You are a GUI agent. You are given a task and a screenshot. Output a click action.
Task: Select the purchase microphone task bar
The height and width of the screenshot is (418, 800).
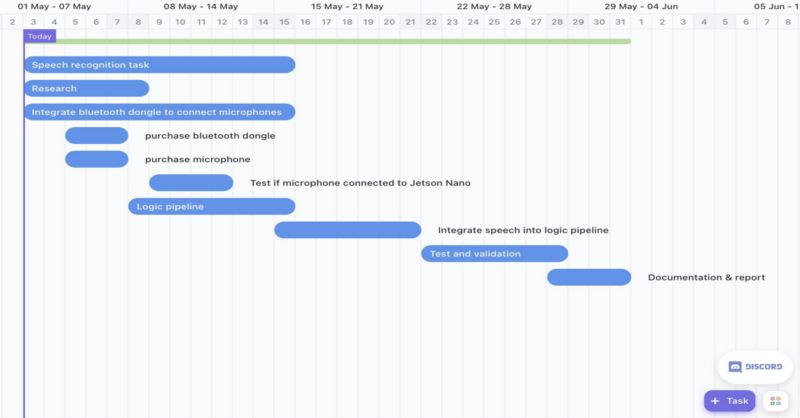click(x=96, y=159)
